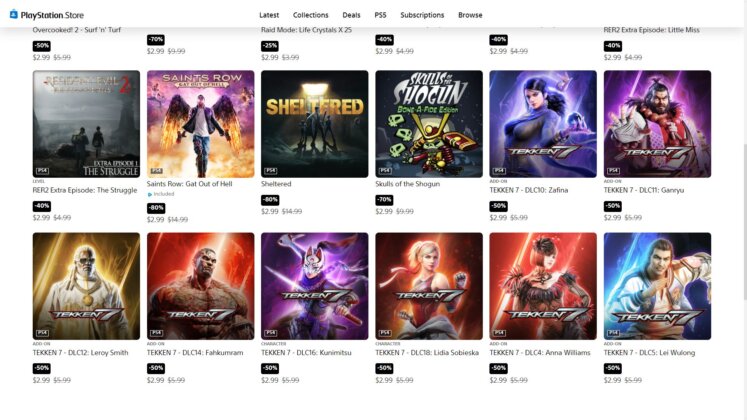Click the -40% badge under RER2 The Struggle
747x420 pixels.
point(41,206)
